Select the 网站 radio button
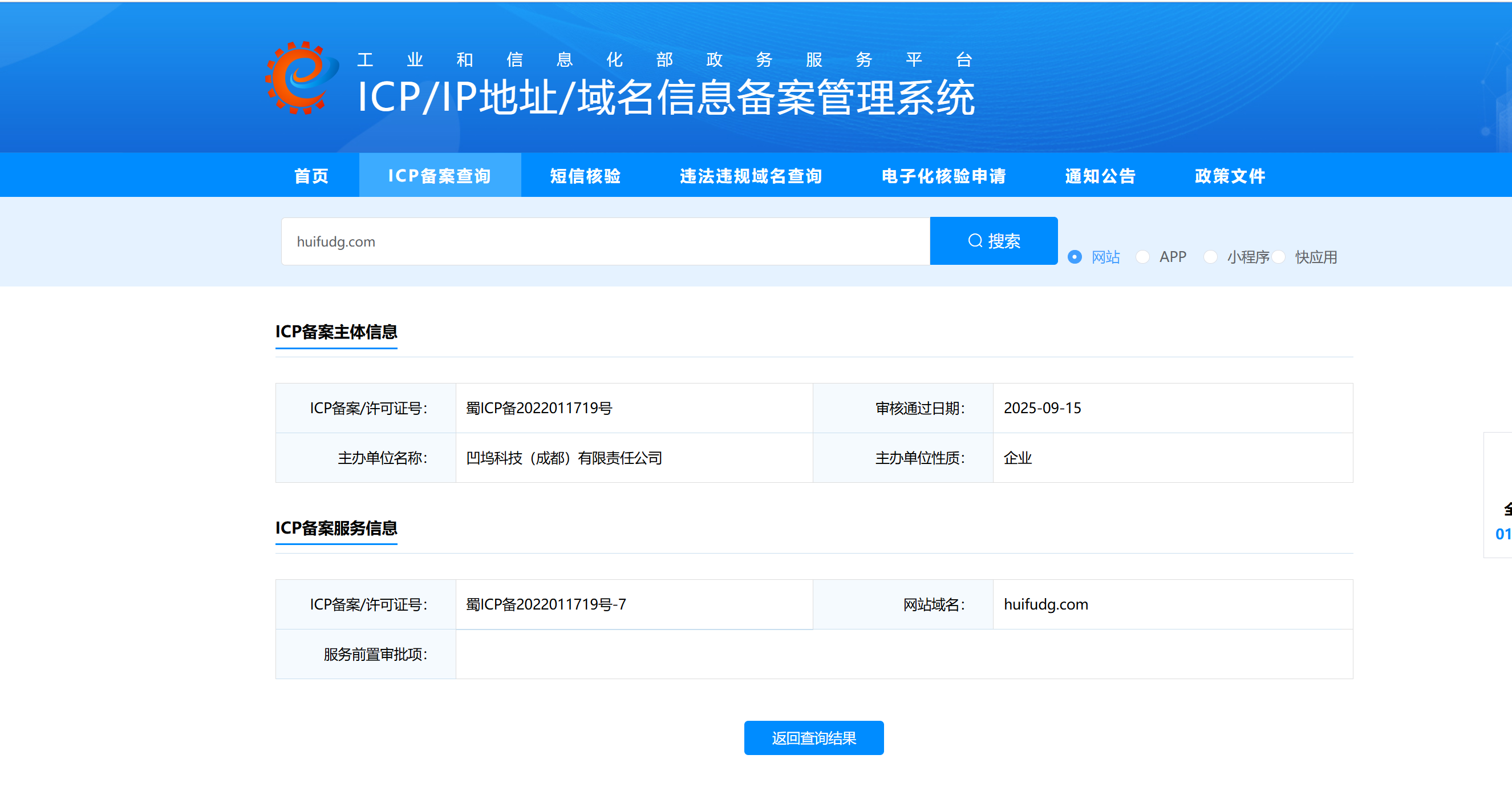 click(1075, 257)
